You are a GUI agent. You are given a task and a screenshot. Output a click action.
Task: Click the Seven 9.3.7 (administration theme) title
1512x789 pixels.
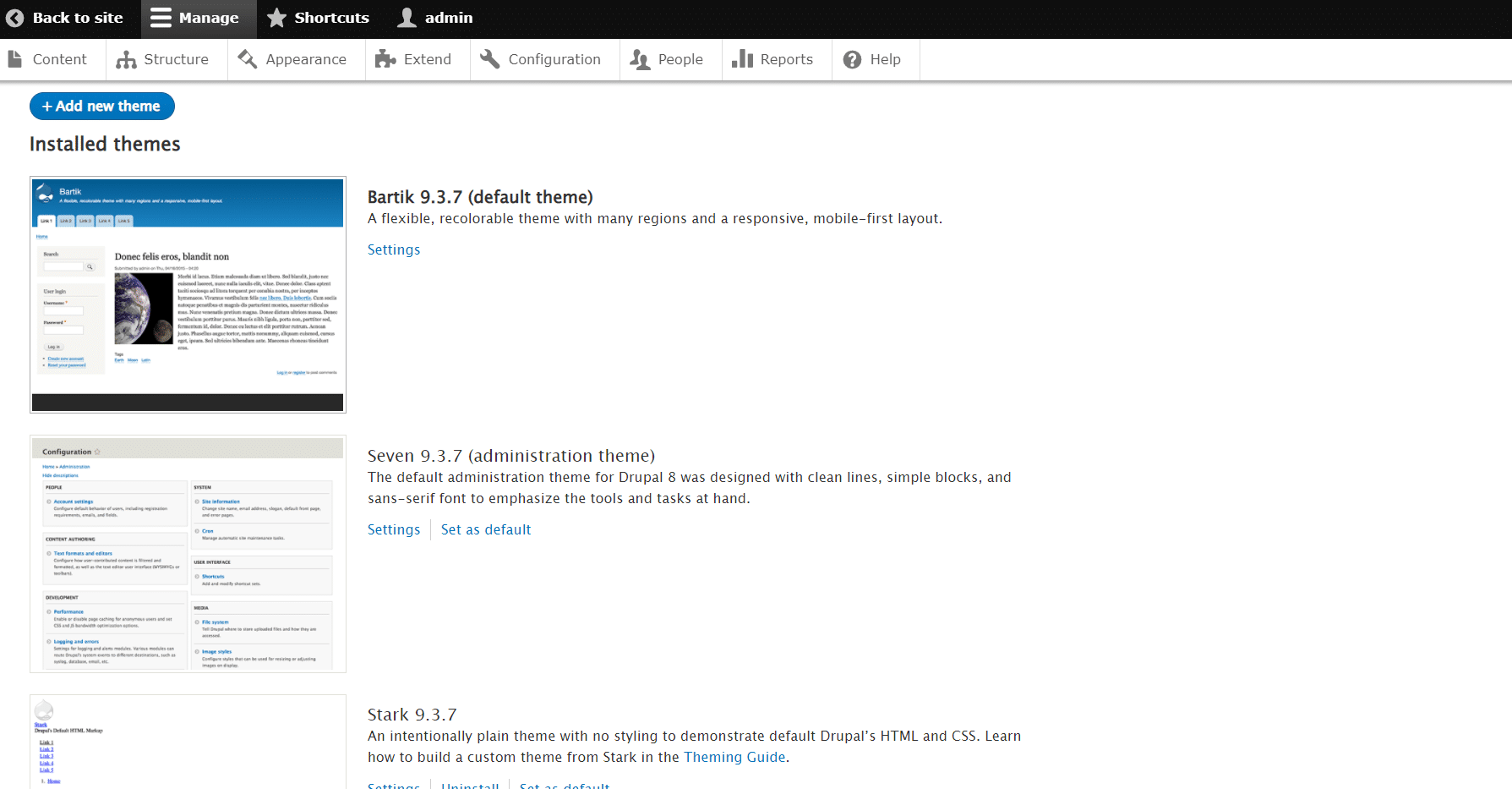511,456
